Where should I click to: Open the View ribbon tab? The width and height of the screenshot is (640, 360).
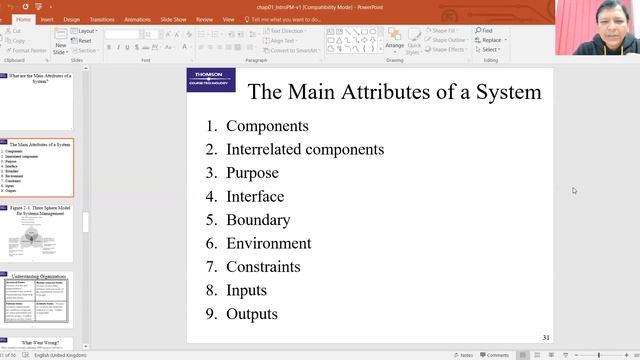pos(228,19)
